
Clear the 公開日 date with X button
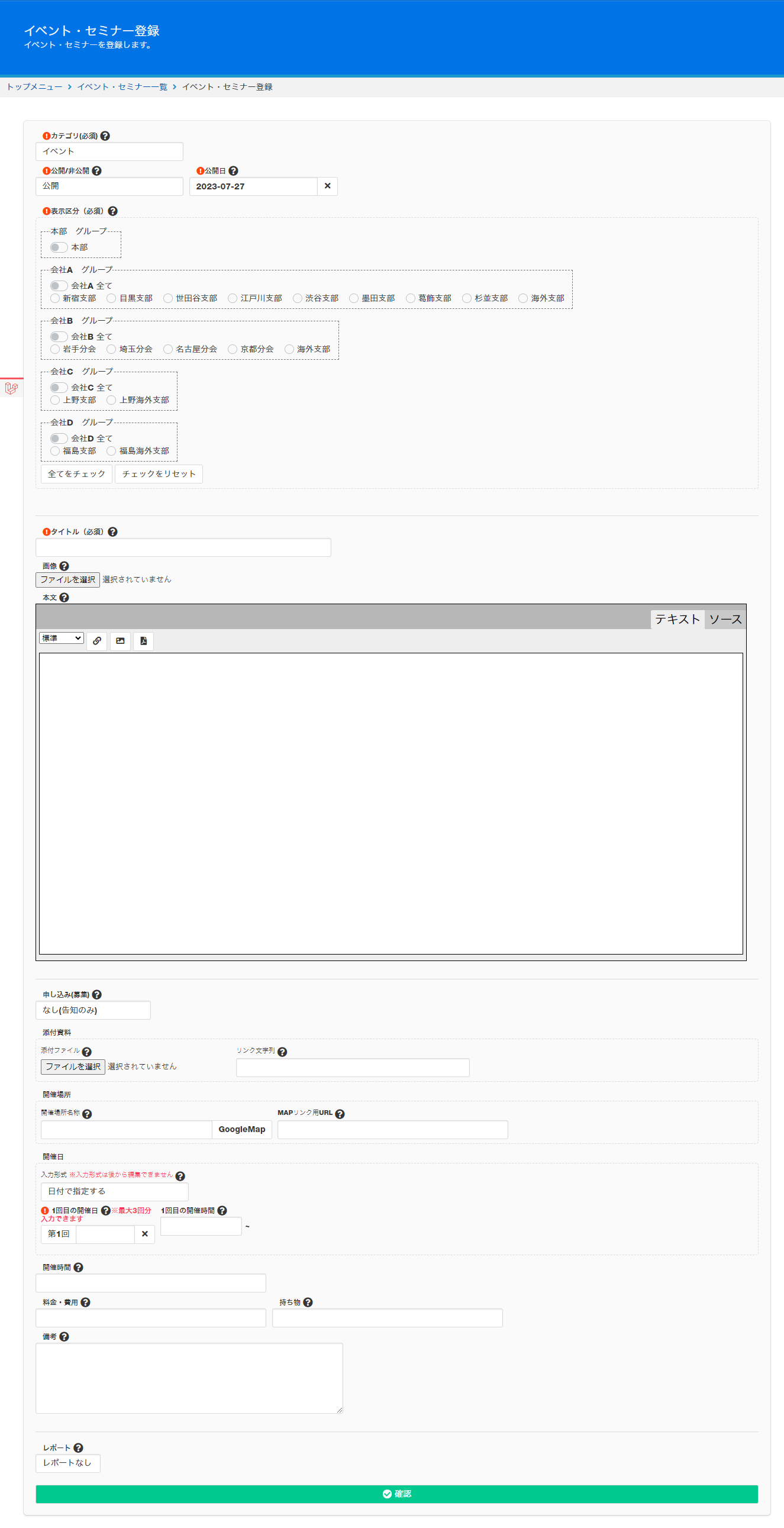click(327, 186)
